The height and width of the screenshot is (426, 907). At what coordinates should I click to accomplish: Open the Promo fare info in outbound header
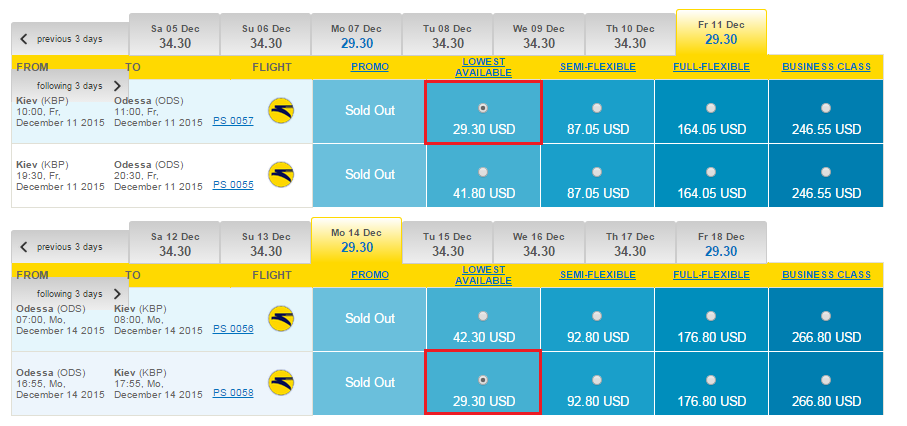click(370, 67)
